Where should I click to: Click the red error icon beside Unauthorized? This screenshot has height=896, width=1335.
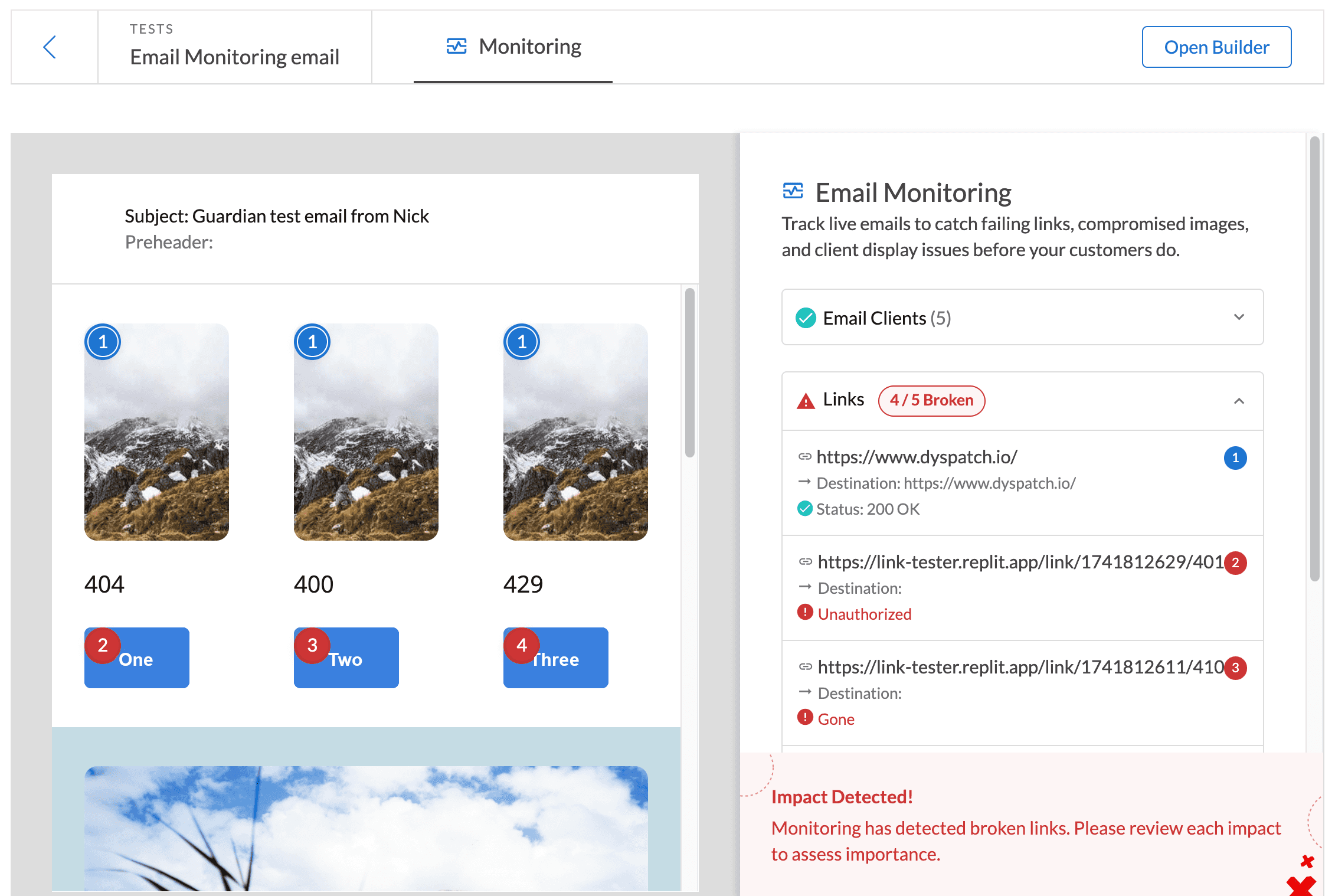[805, 613]
